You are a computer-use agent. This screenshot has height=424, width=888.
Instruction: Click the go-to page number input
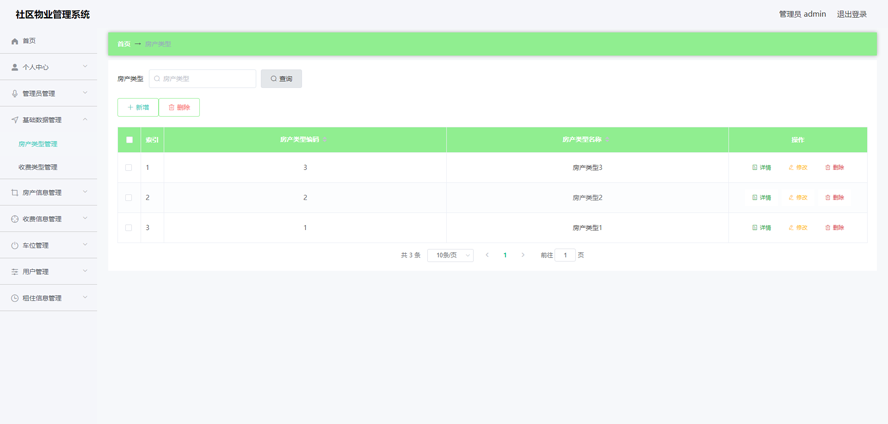pos(565,255)
